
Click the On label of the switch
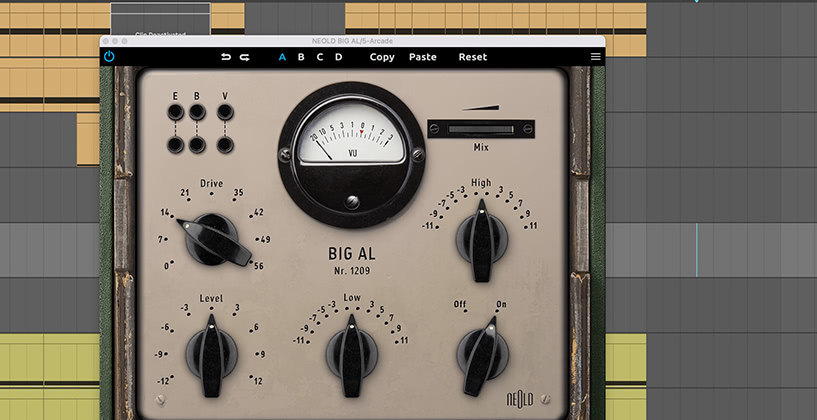[501, 304]
